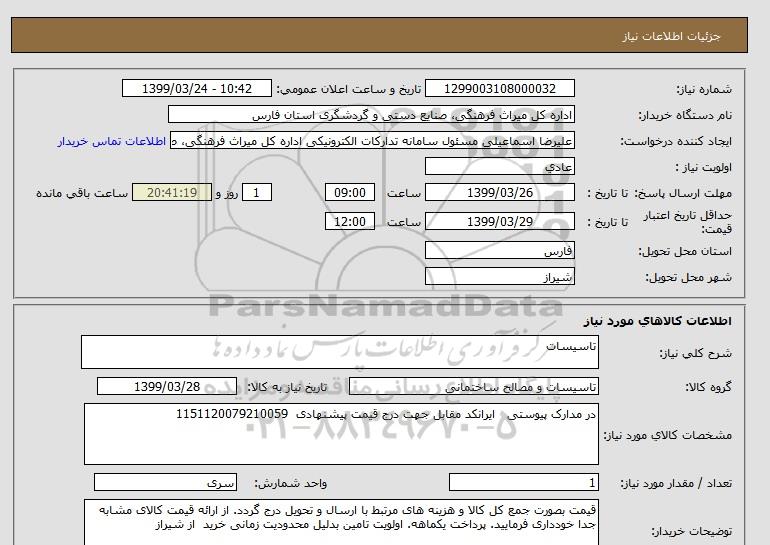The width and height of the screenshot is (770, 545).
Task: Click the label اولویت نیاز
Action: [704, 167]
